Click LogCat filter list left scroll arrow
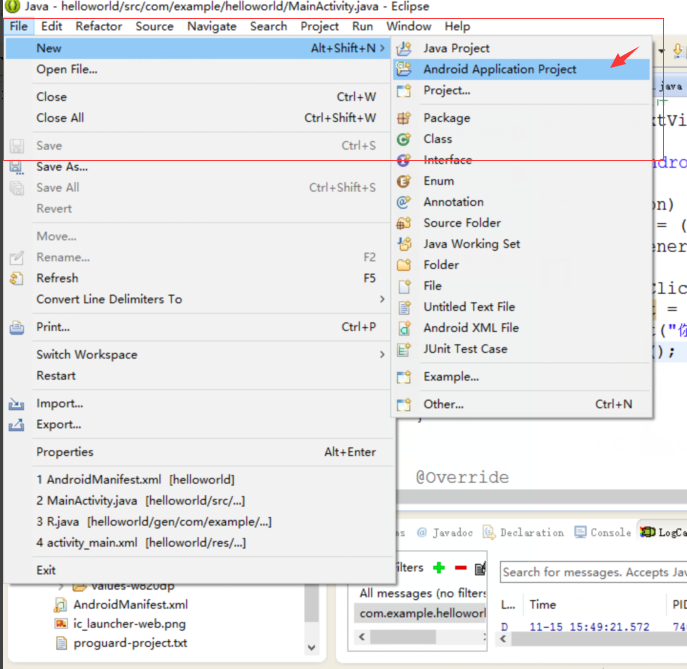687x669 pixels. [x=362, y=637]
